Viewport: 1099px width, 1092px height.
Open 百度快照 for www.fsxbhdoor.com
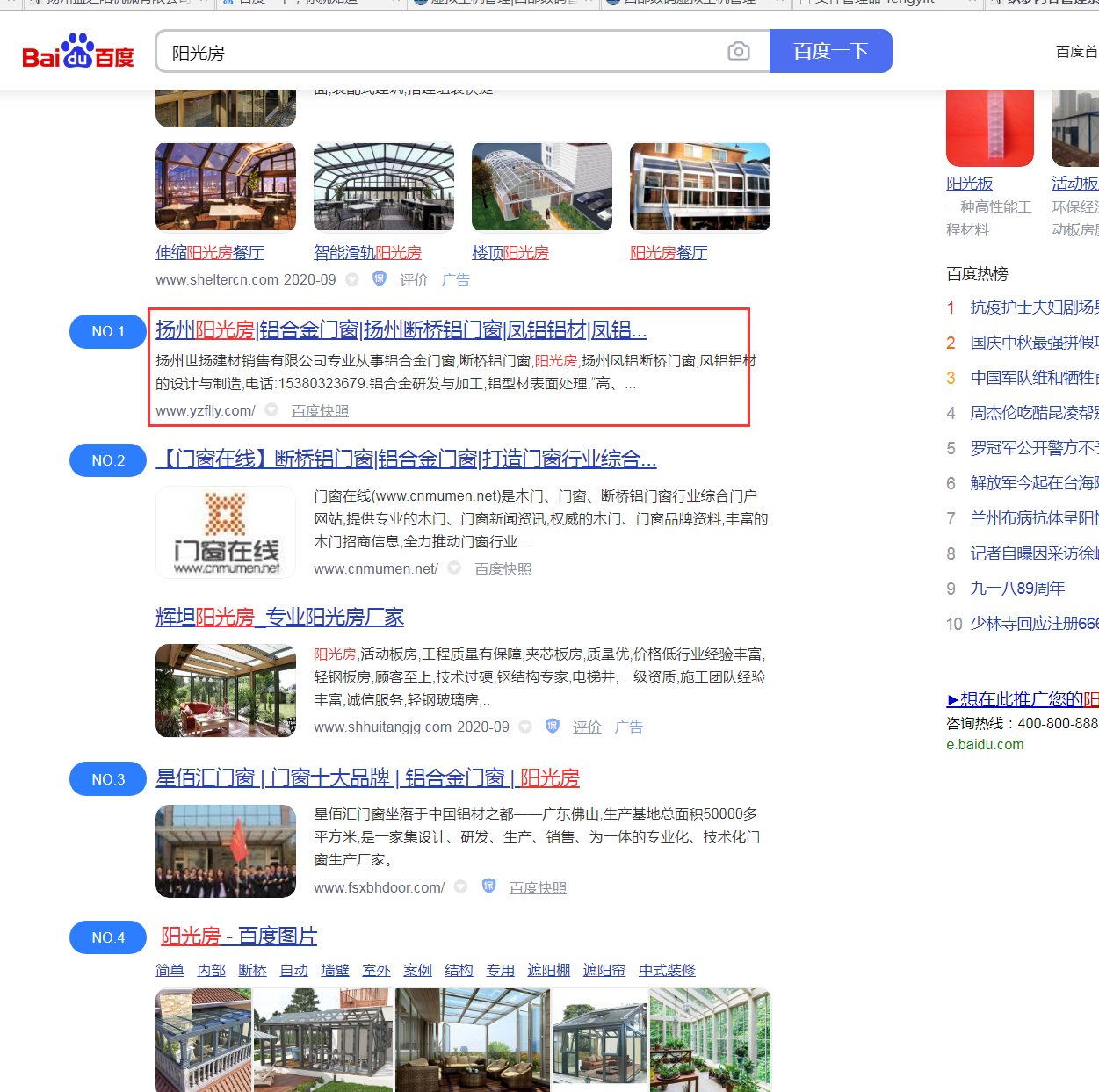click(x=538, y=887)
